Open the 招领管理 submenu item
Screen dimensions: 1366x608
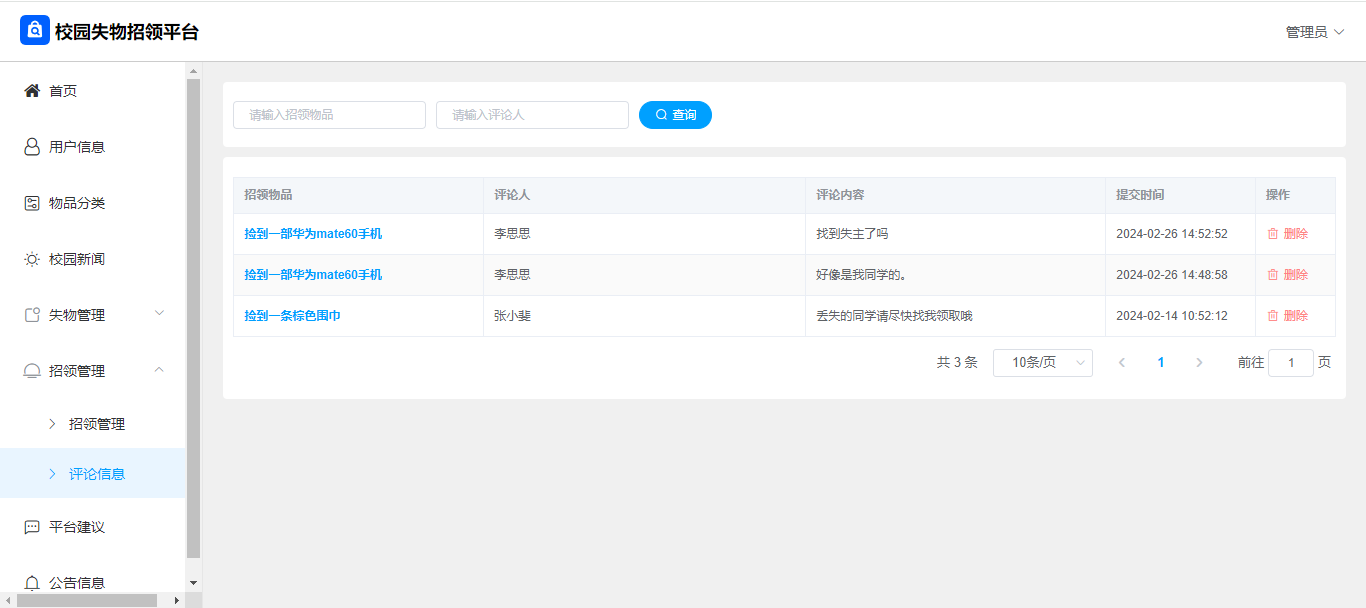pos(97,424)
